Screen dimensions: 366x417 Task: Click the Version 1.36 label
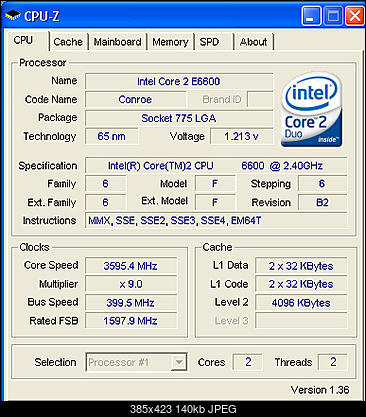tap(320, 390)
